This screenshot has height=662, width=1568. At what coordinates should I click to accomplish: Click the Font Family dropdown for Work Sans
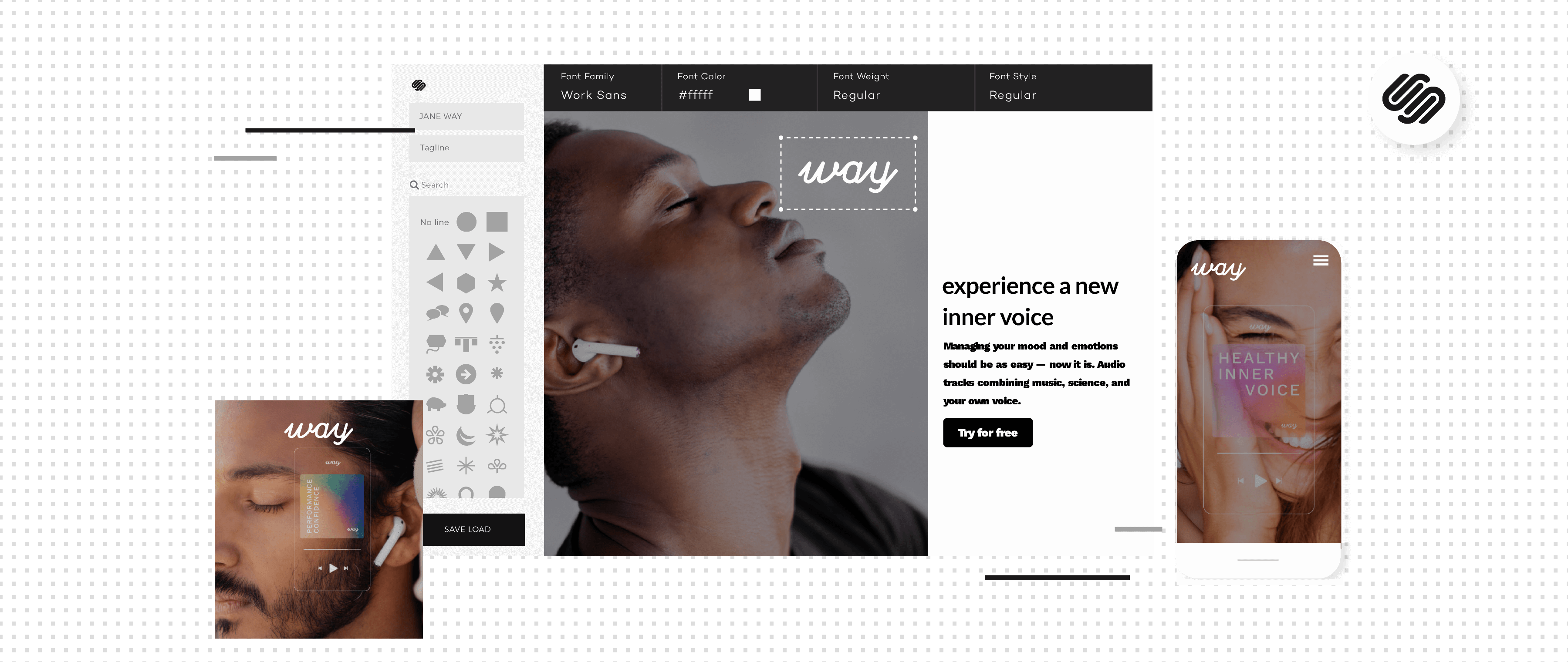[593, 94]
